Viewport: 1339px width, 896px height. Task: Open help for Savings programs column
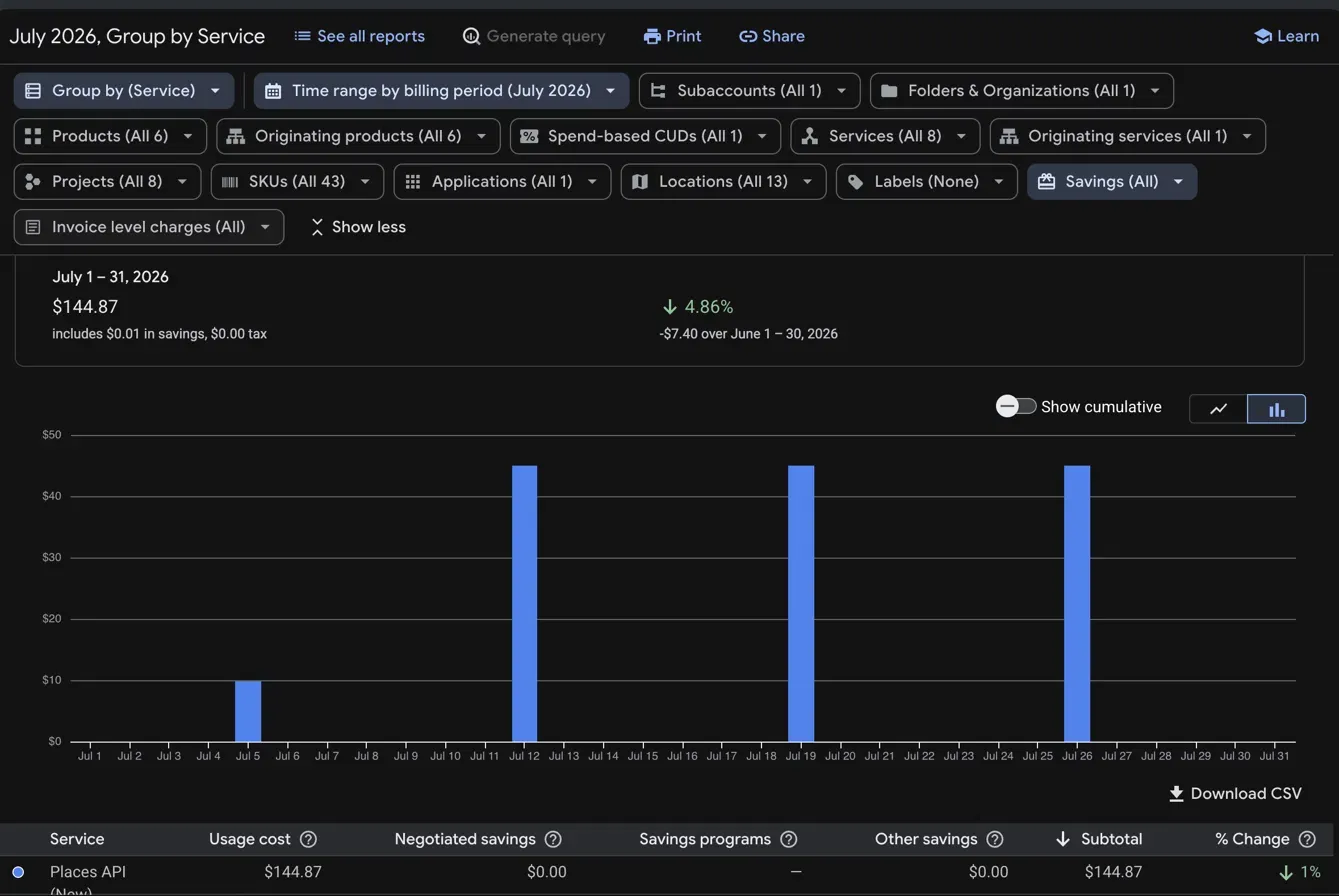pos(788,840)
